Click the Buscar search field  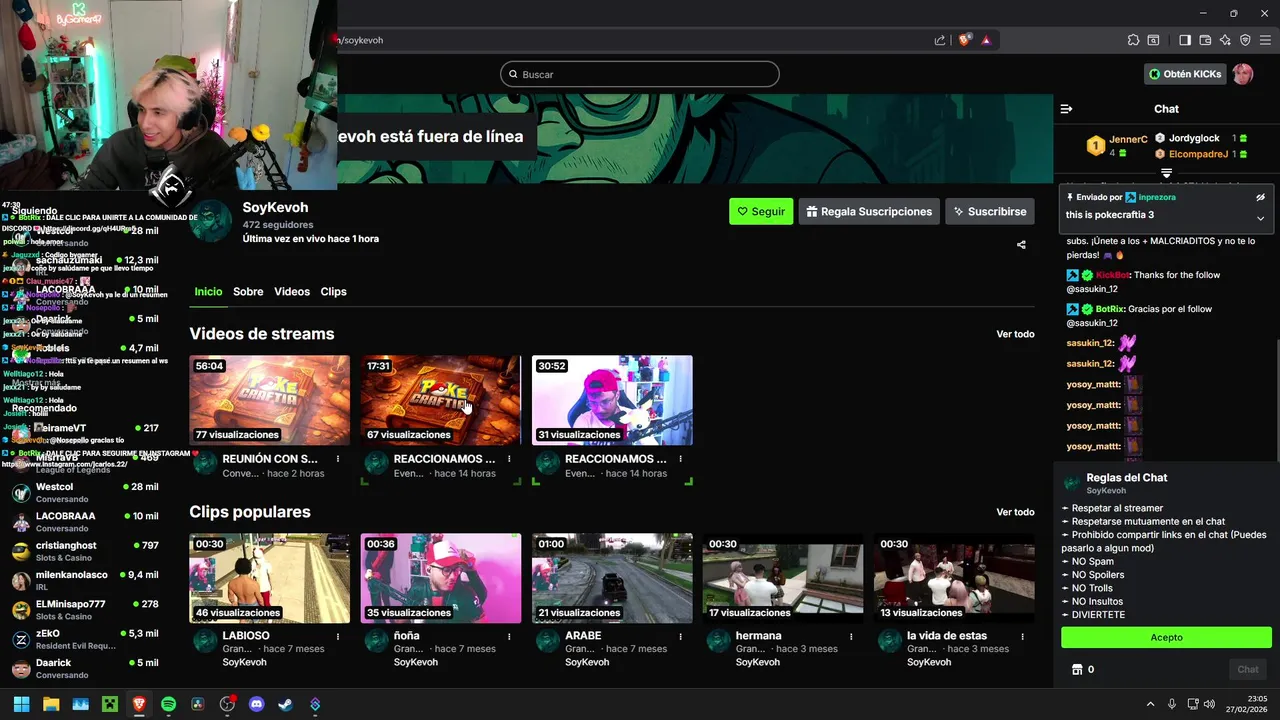pyautogui.click(x=640, y=74)
